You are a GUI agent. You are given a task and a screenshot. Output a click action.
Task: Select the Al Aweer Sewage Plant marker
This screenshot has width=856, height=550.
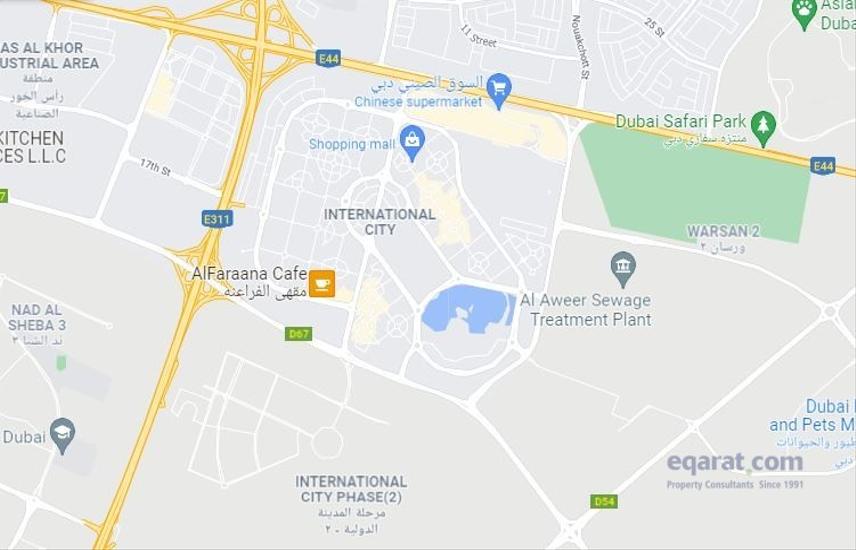623,269
